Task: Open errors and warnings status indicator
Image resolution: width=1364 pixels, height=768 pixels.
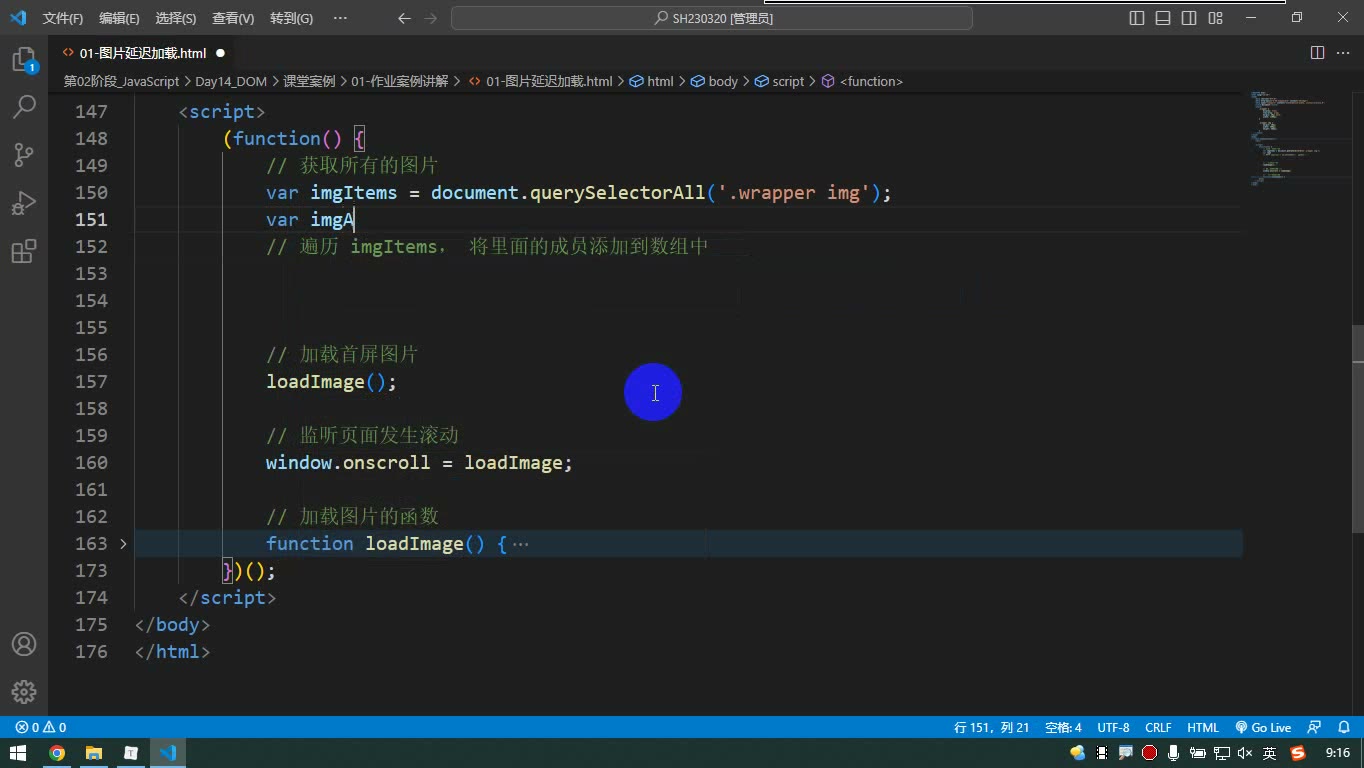Action: 41,727
